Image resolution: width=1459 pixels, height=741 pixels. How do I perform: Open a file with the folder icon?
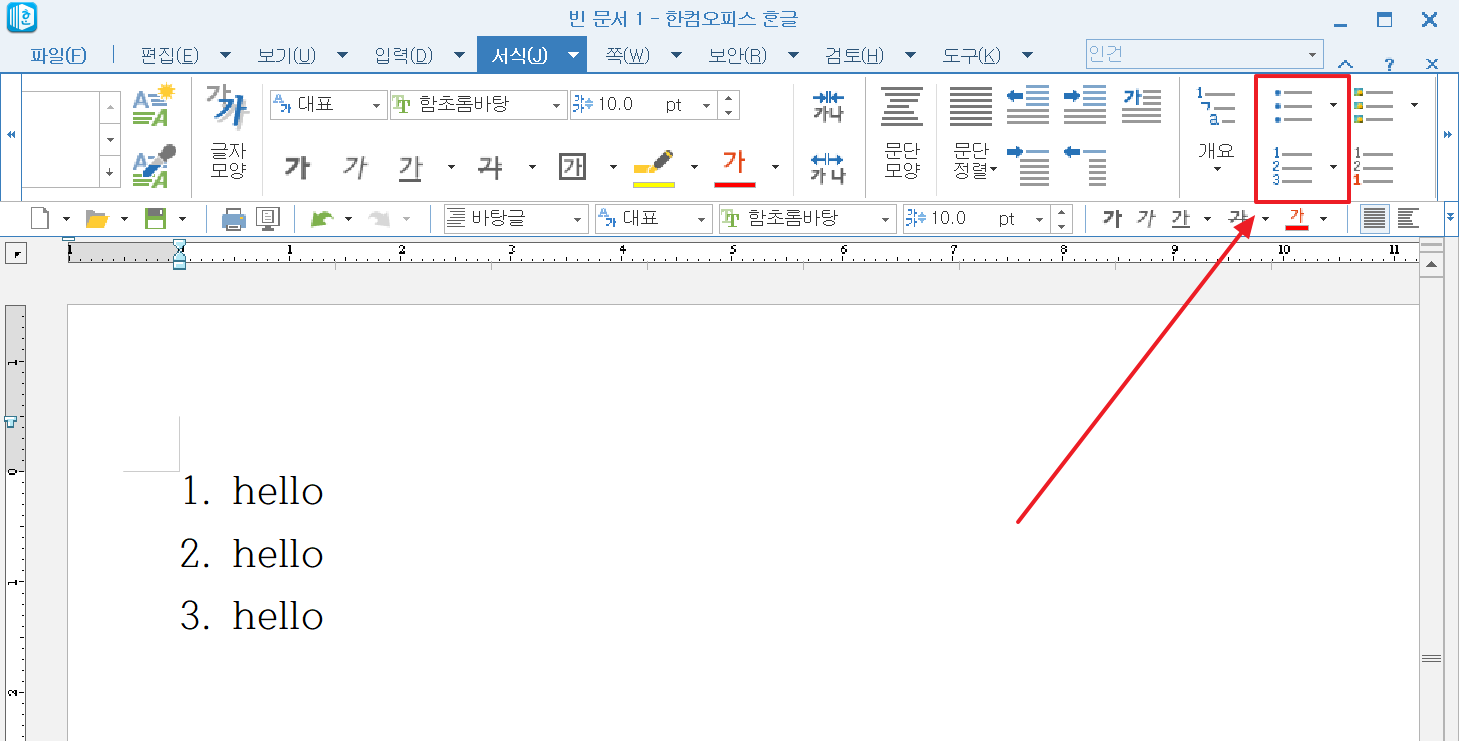point(97,218)
